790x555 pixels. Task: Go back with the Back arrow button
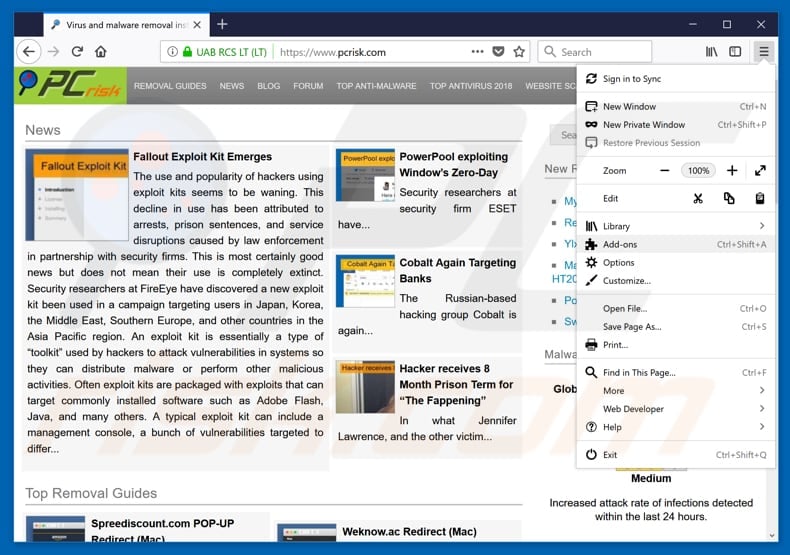(29, 51)
